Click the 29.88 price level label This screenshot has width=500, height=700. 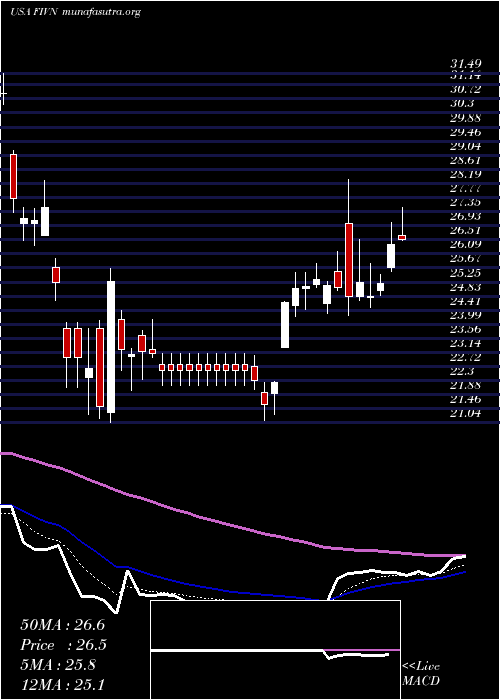click(466, 118)
